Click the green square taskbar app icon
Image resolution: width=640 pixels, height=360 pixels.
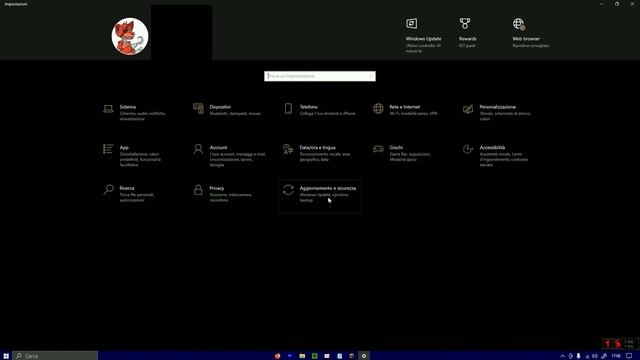pyautogui.click(x=314, y=356)
